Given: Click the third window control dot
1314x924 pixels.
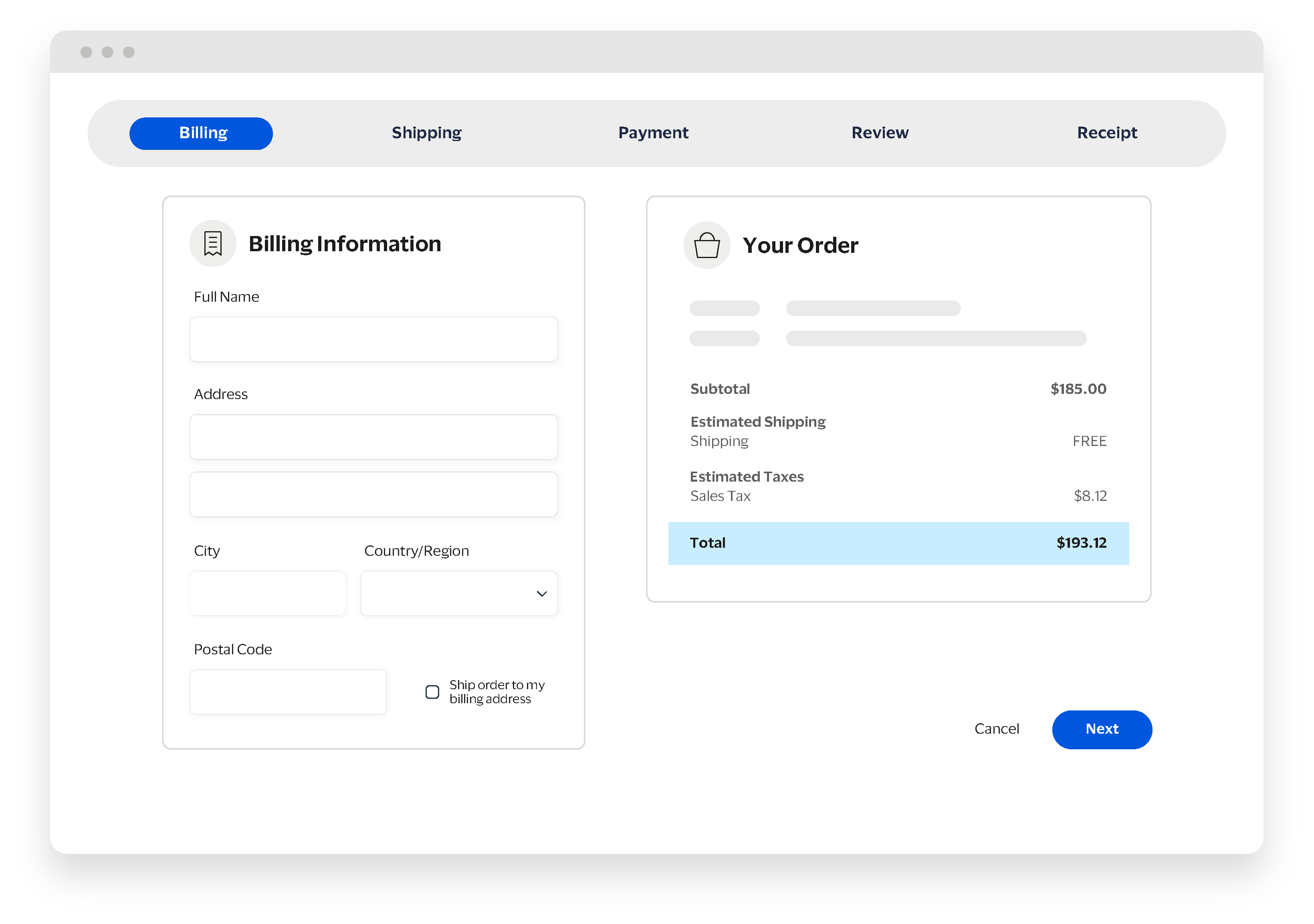Looking at the screenshot, I should pyautogui.click(x=129, y=52).
